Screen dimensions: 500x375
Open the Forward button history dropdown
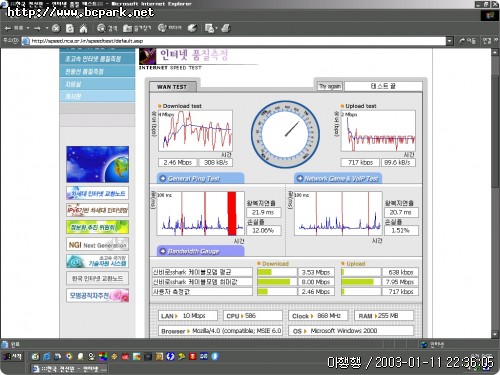[x=47, y=28]
